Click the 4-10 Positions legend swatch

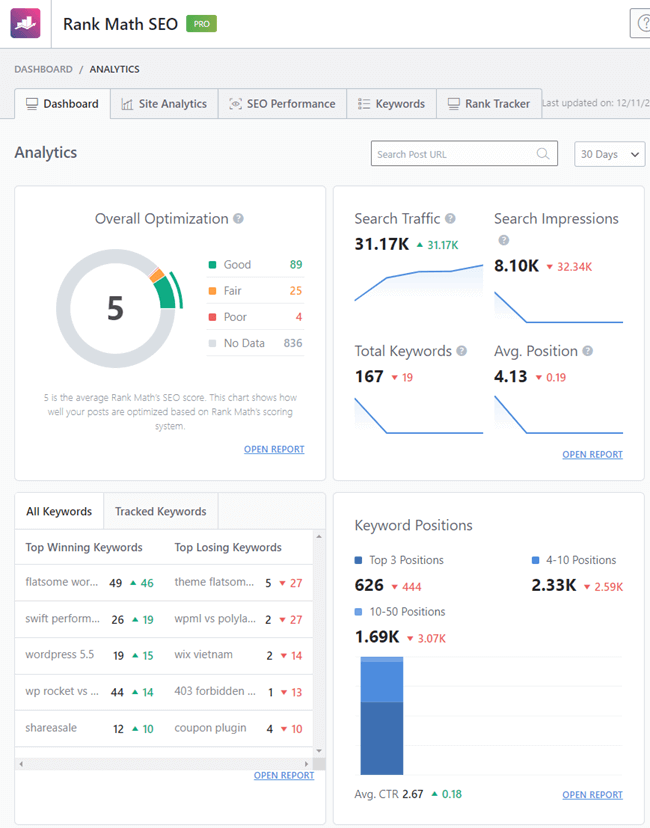(x=535, y=560)
